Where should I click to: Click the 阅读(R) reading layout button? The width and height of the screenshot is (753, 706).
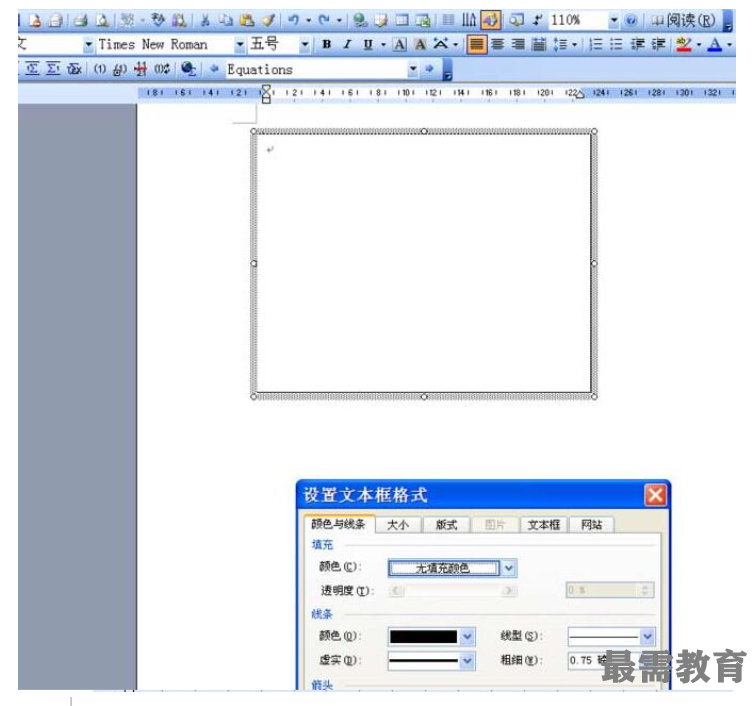click(x=683, y=20)
